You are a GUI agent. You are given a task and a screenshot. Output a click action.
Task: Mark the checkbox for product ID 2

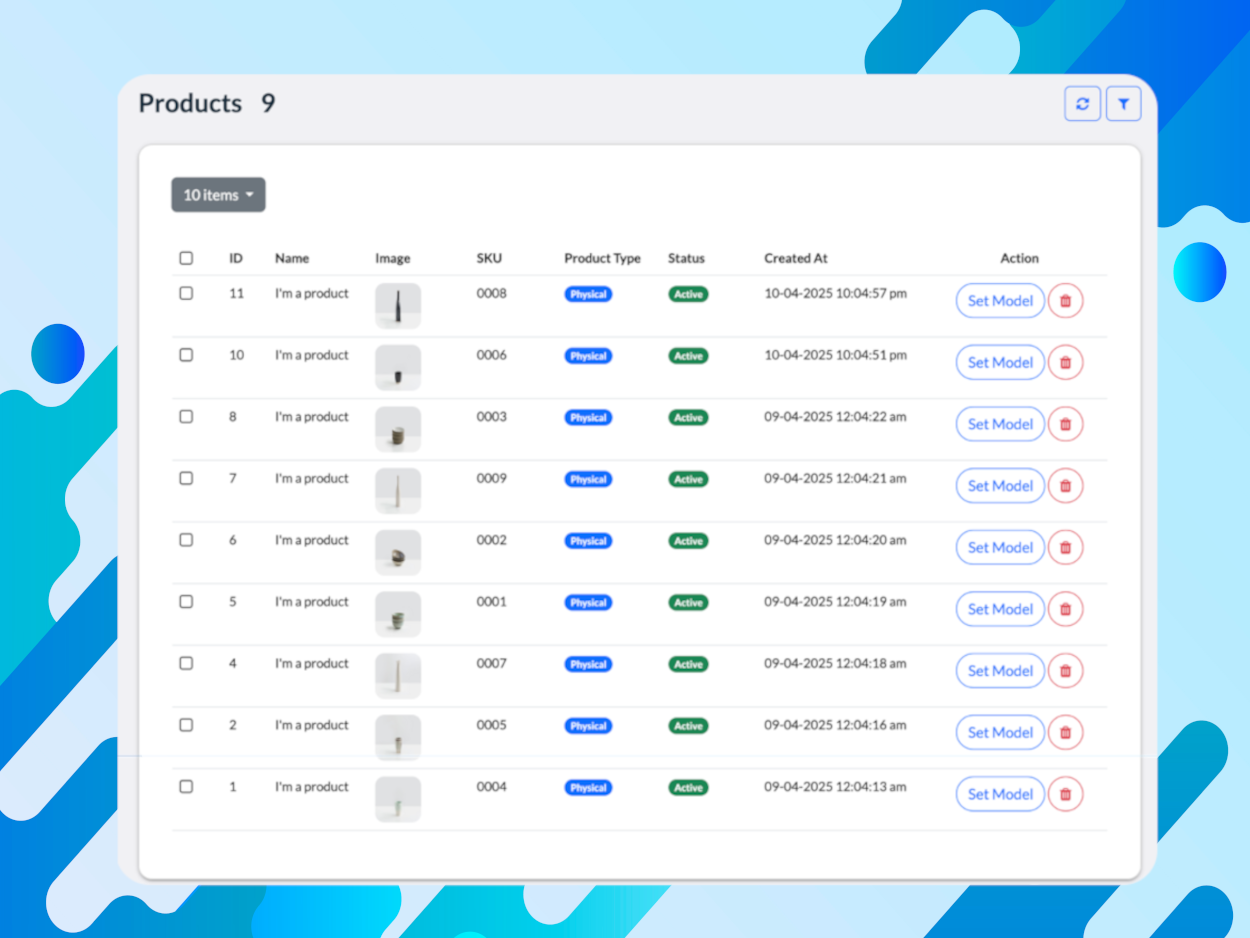[x=186, y=725]
